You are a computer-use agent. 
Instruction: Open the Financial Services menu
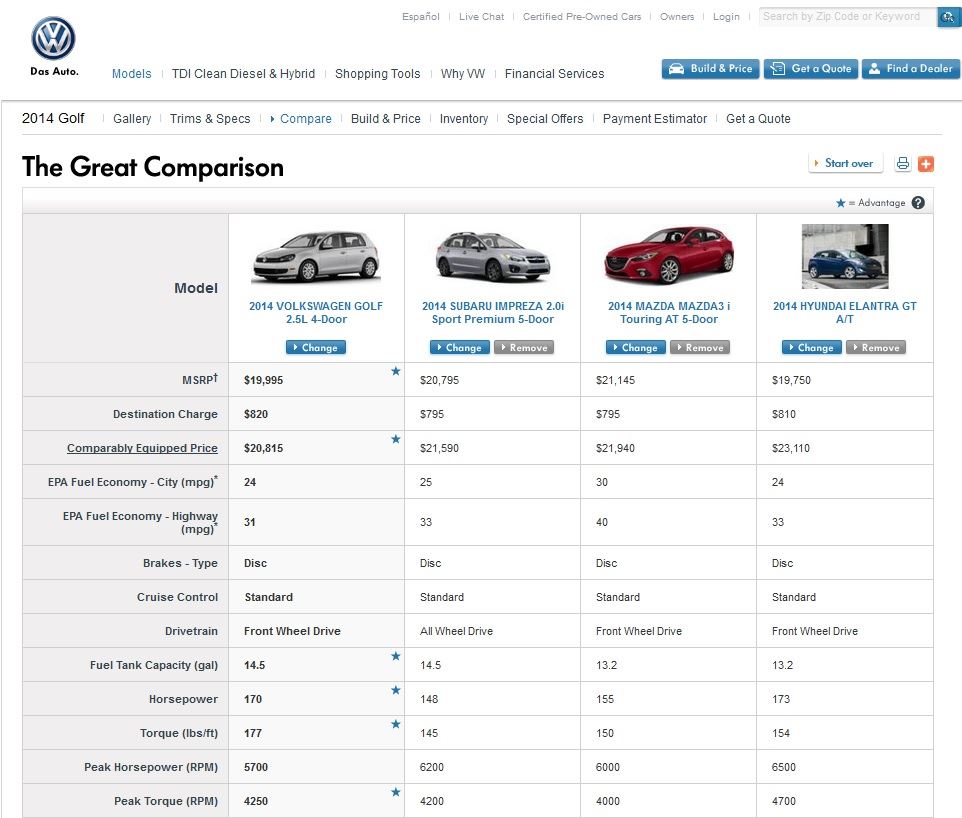click(555, 74)
